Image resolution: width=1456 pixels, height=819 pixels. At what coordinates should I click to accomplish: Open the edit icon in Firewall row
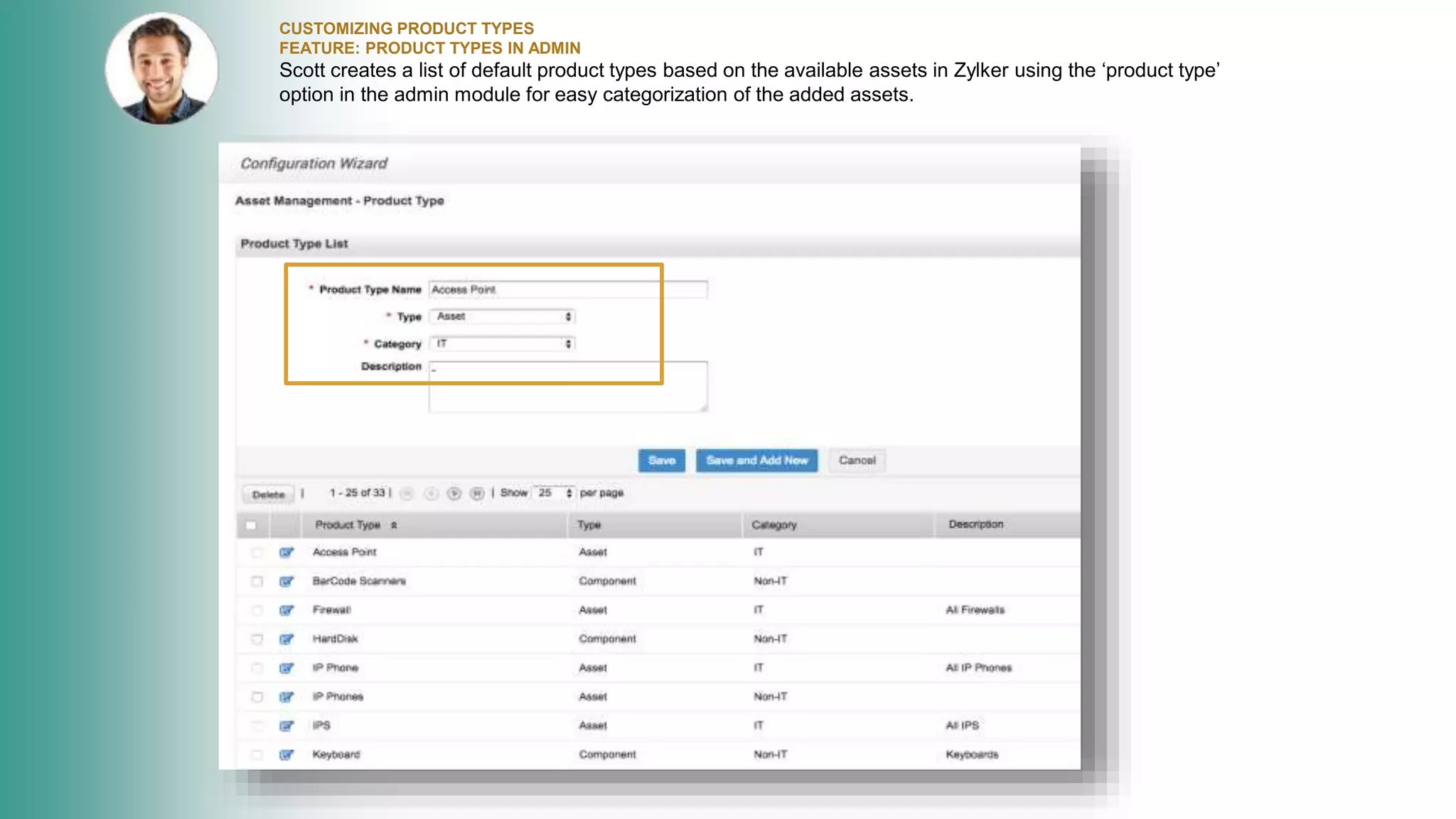(287, 610)
